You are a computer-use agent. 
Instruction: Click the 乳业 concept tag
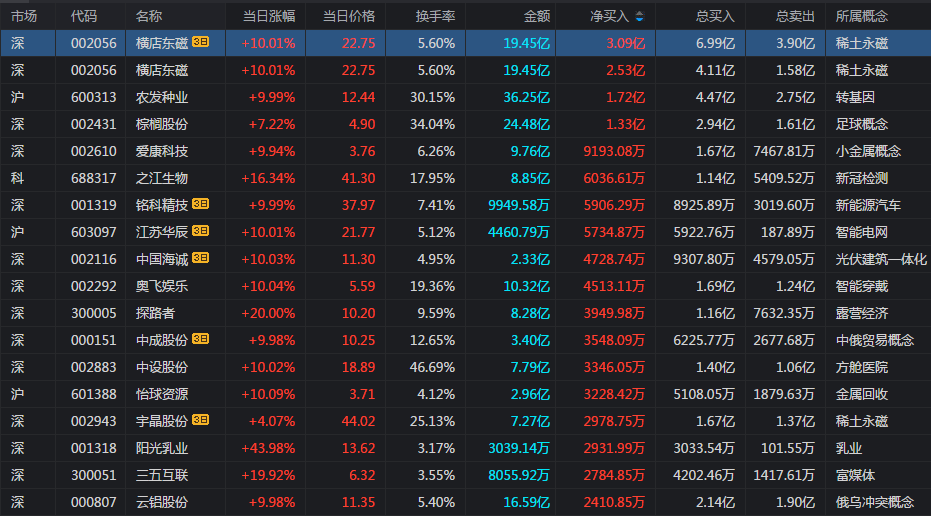[x=848, y=448]
